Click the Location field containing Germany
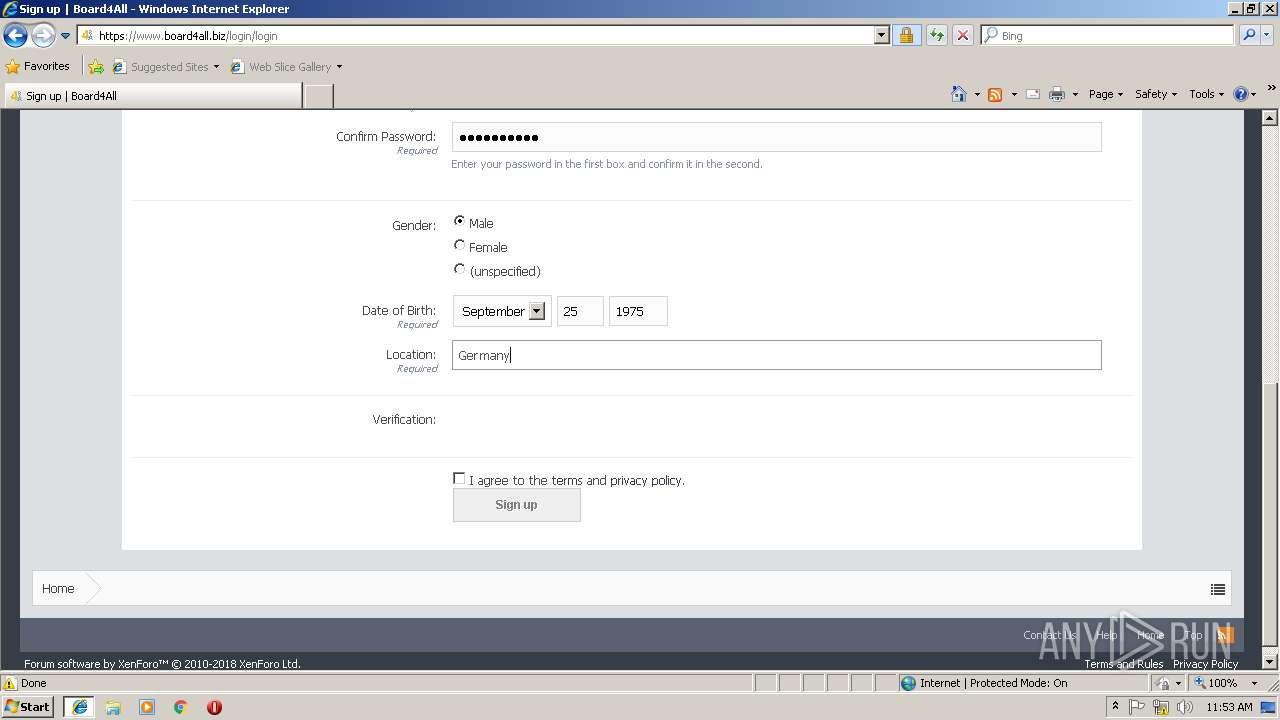This screenshot has height=720, width=1280. (x=776, y=355)
